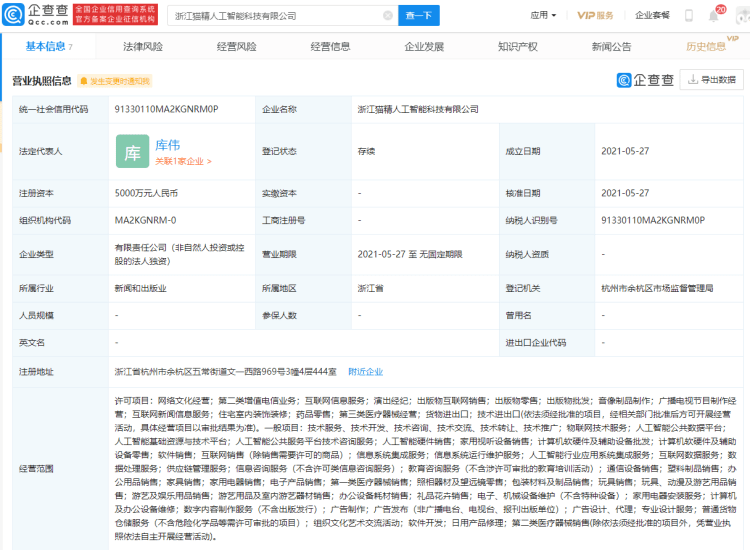
Task: Switch to the 法律风险 tab
Action: tap(142, 46)
